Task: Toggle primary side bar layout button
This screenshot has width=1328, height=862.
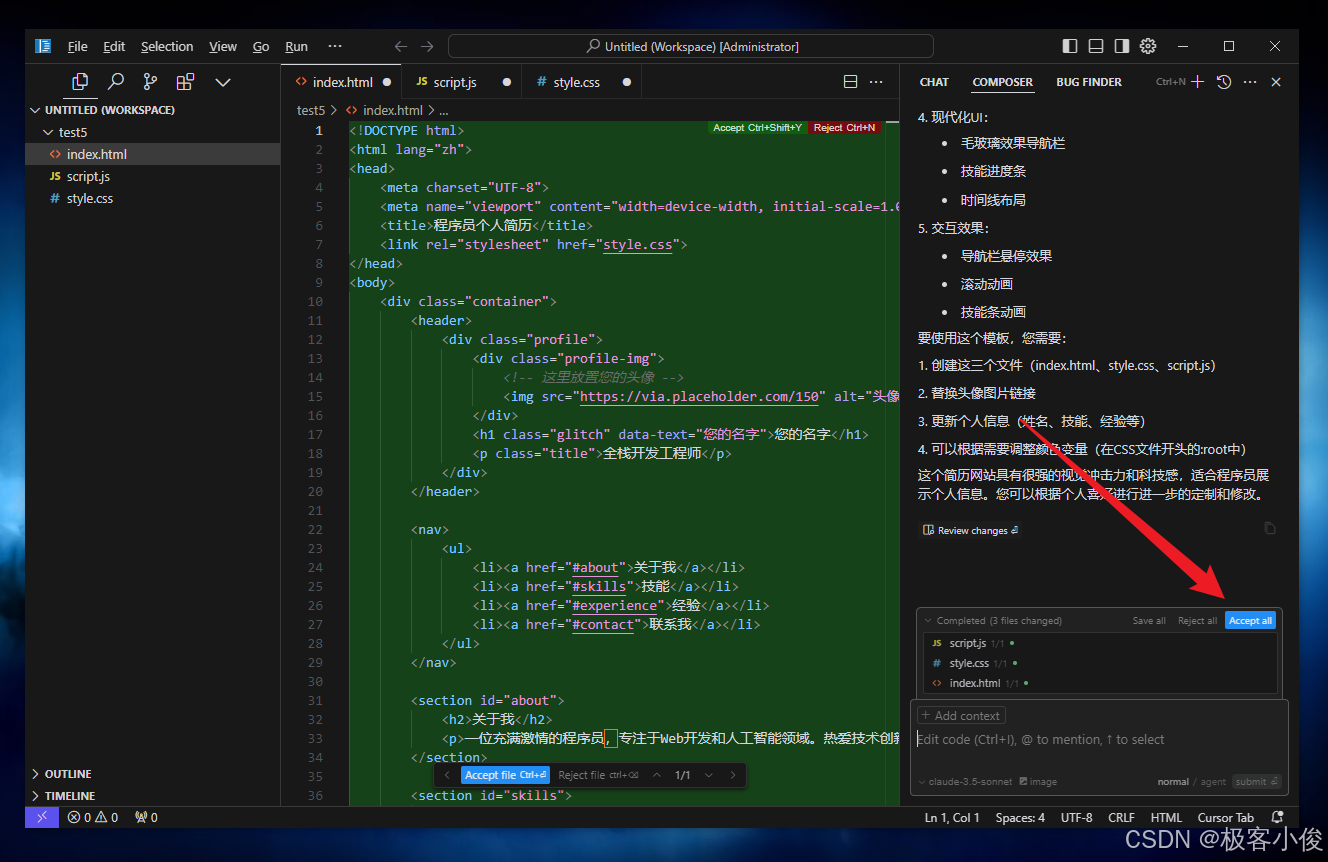Action: coord(1070,46)
